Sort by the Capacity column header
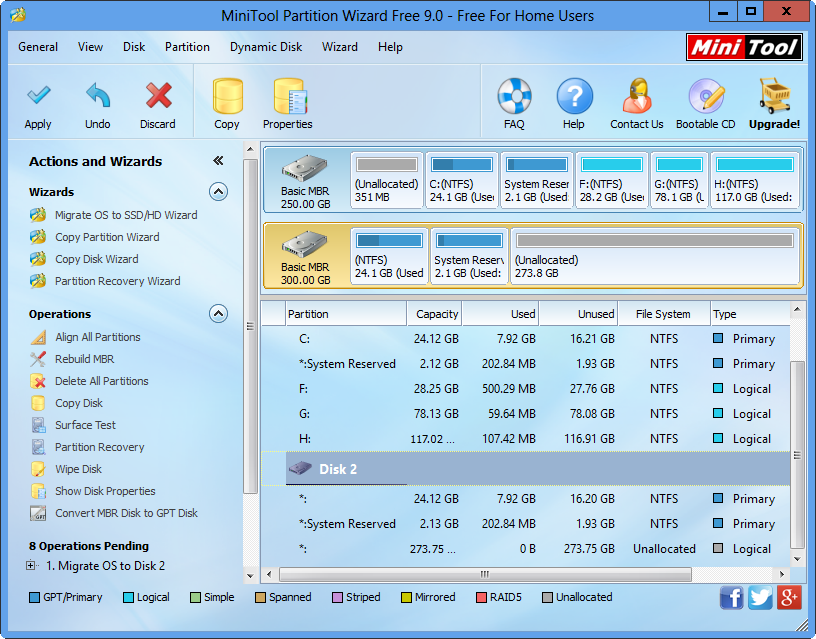Screen dimensions: 816x639 click(434, 314)
